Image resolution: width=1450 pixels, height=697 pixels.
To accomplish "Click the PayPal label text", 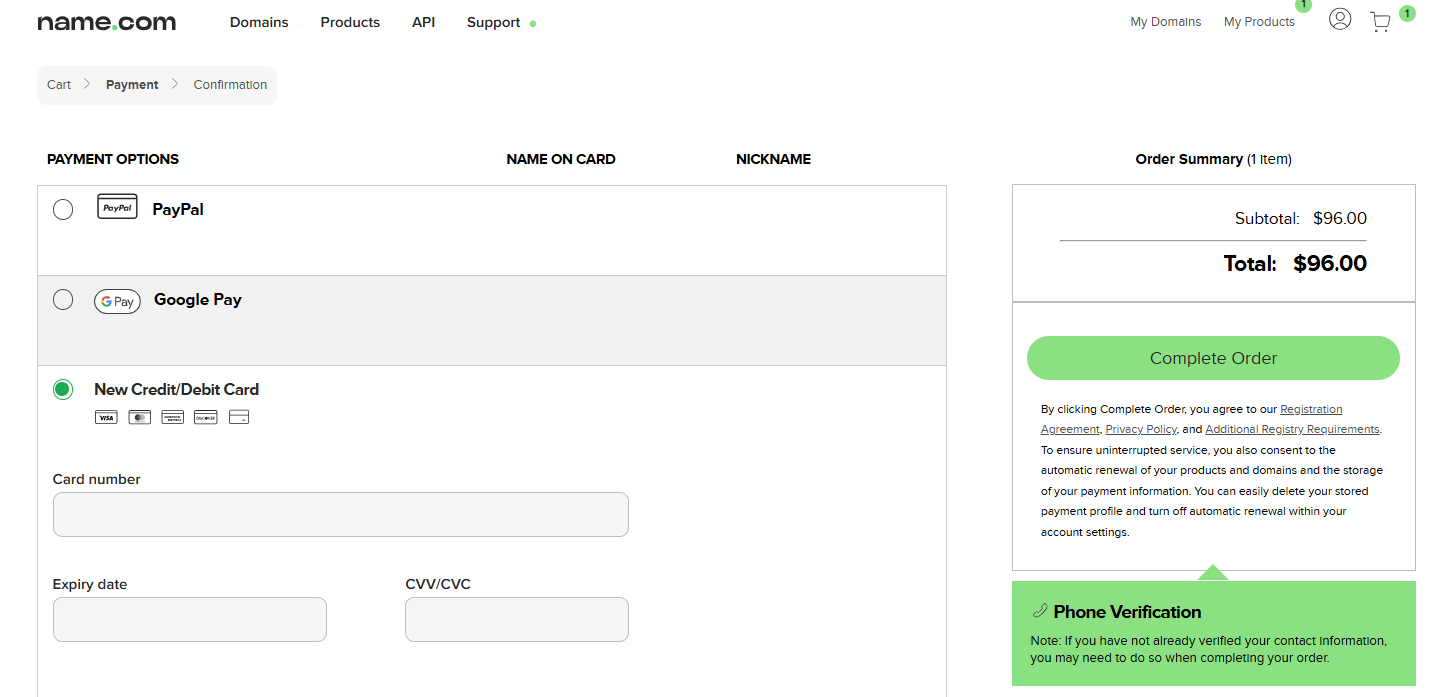I will [178, 209].
